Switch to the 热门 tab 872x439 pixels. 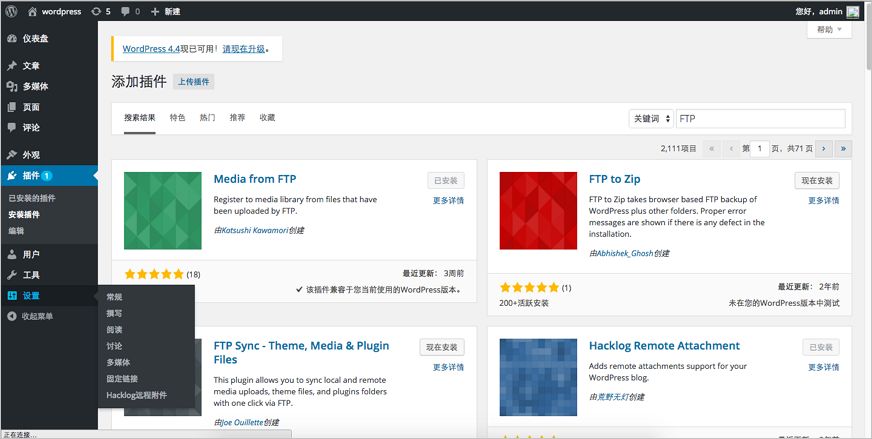click(x=207, y=118)
